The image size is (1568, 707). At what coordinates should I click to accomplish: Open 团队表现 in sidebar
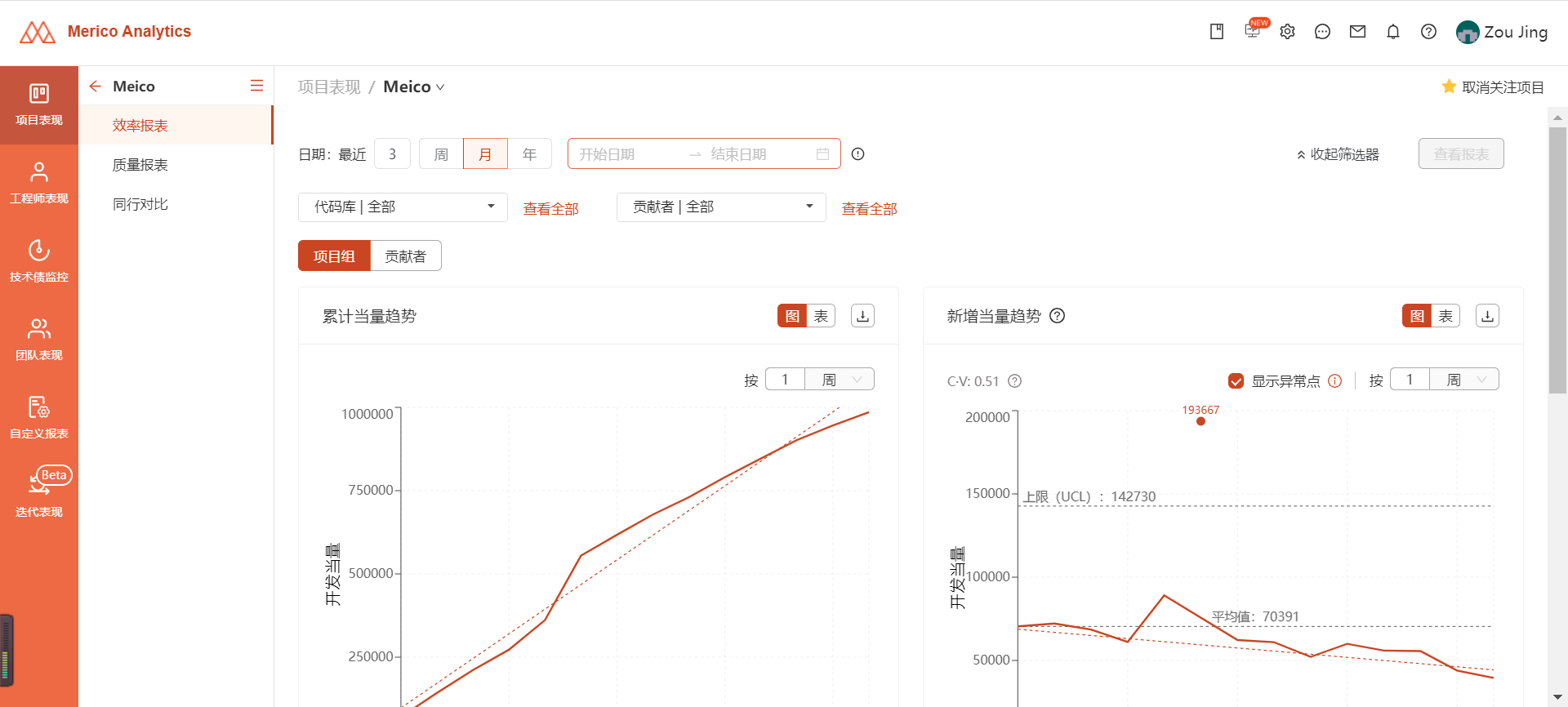pos(39,340)
